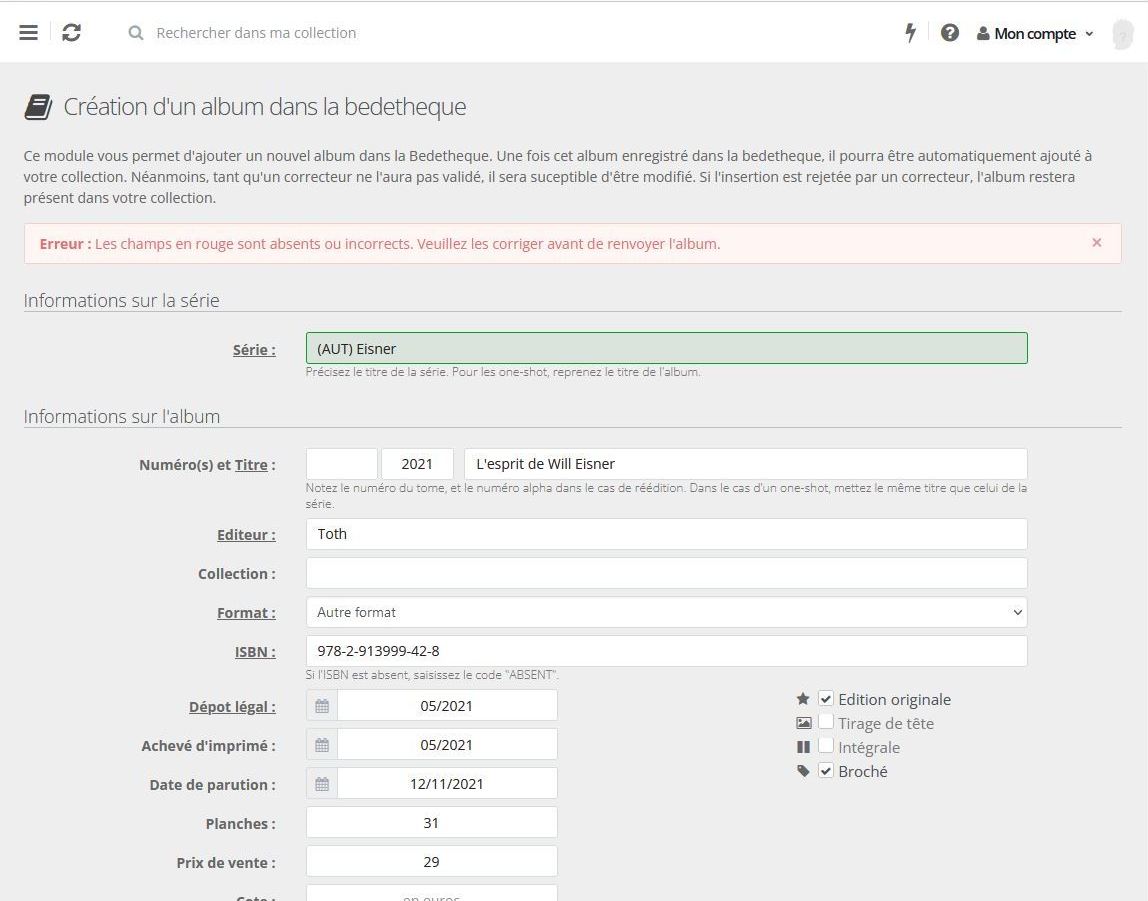Open the hamburger menu icon
This screenshot has height=901, width=1148.
click(x=28, y=33)
